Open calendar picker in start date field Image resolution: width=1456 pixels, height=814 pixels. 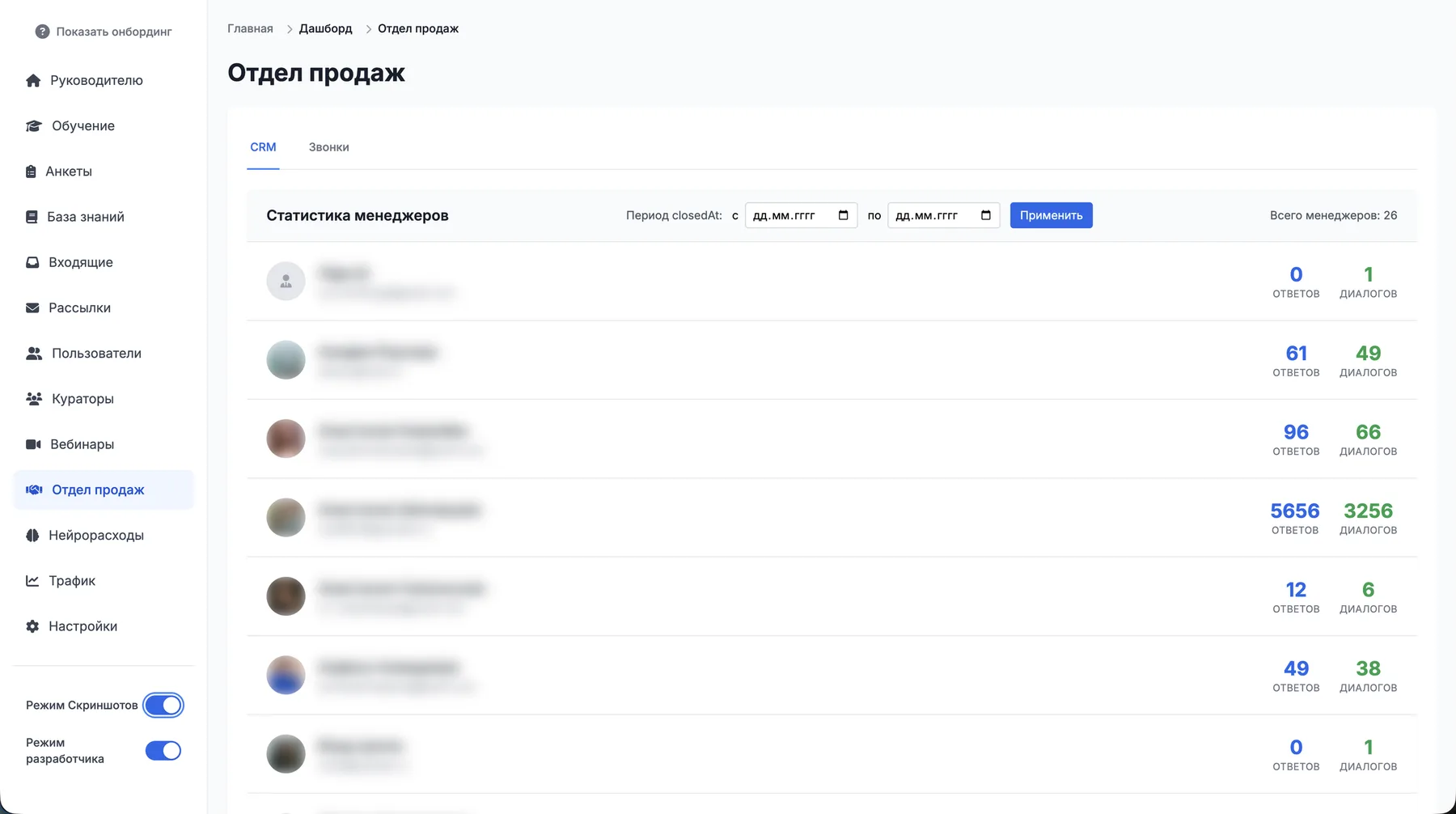point(843,215)
